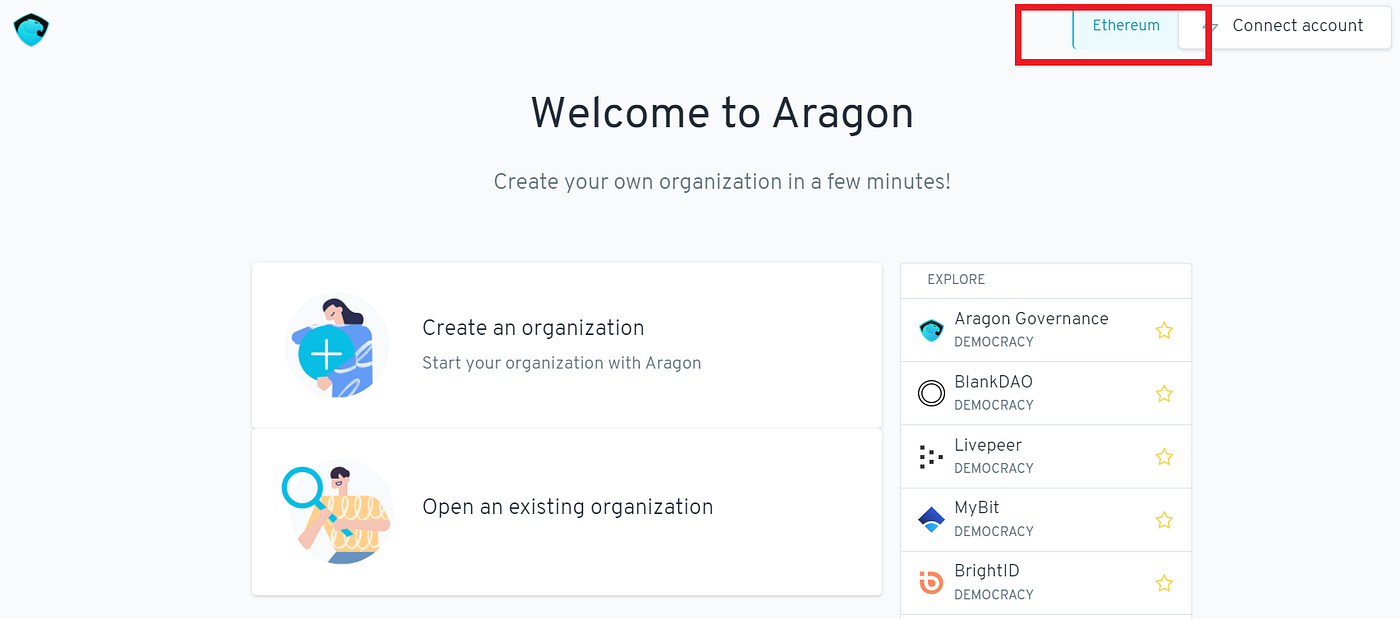
Task: Click DEMOCRACY label under Livepeer
Action: (994, 468)
